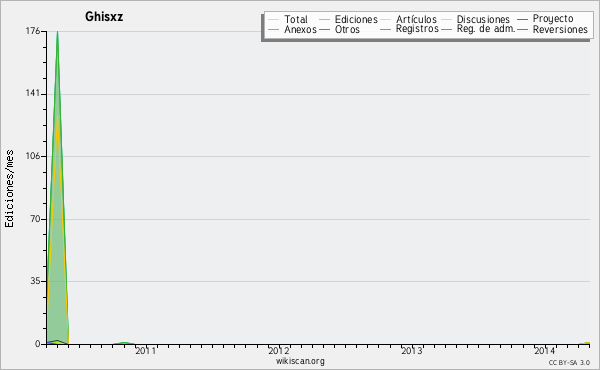The width and height of the screenshot is (600, 370).
Task: Click the 2013 x-axis label
Action: 412,351
